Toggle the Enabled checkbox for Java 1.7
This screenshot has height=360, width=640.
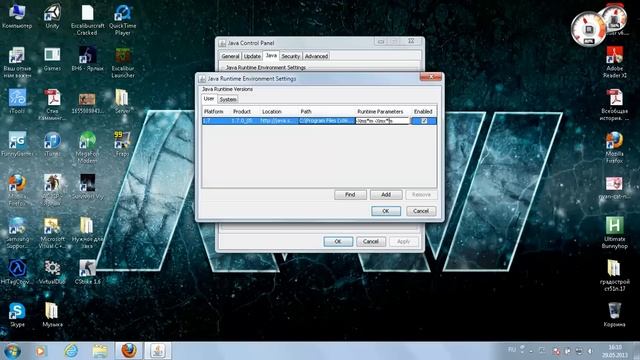point(424,121)
